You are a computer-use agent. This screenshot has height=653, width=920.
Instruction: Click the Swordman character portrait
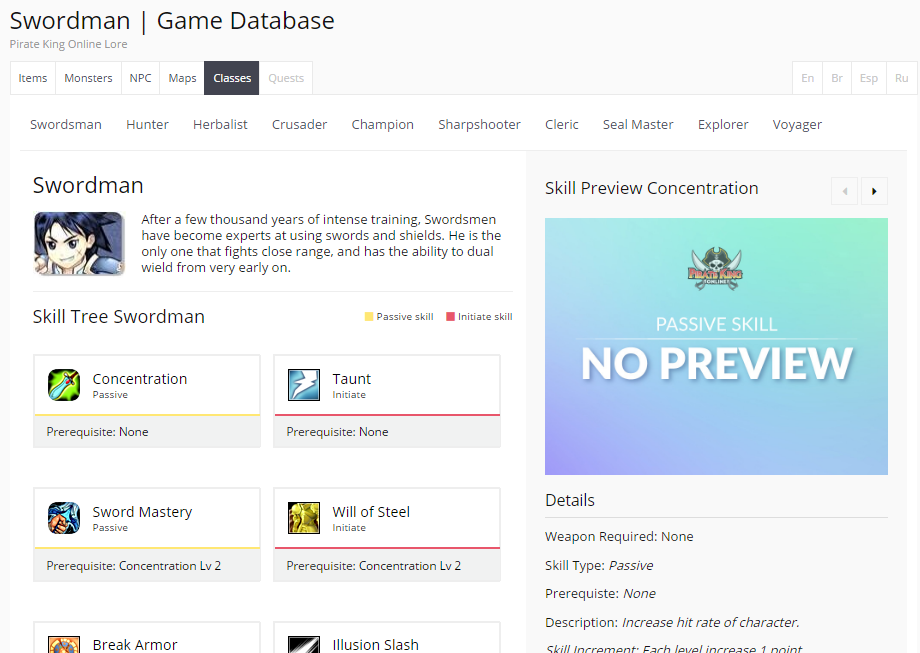tap(79, 243)
